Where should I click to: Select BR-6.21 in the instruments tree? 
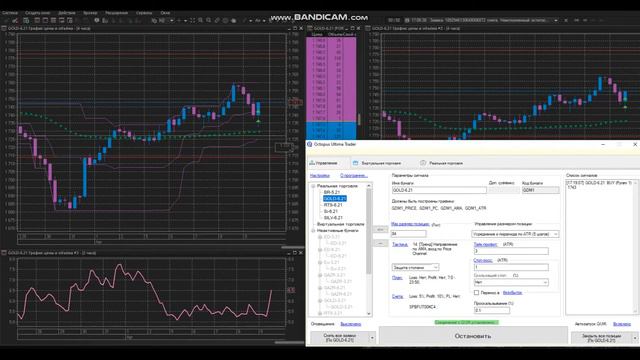[x=332, y=192]
